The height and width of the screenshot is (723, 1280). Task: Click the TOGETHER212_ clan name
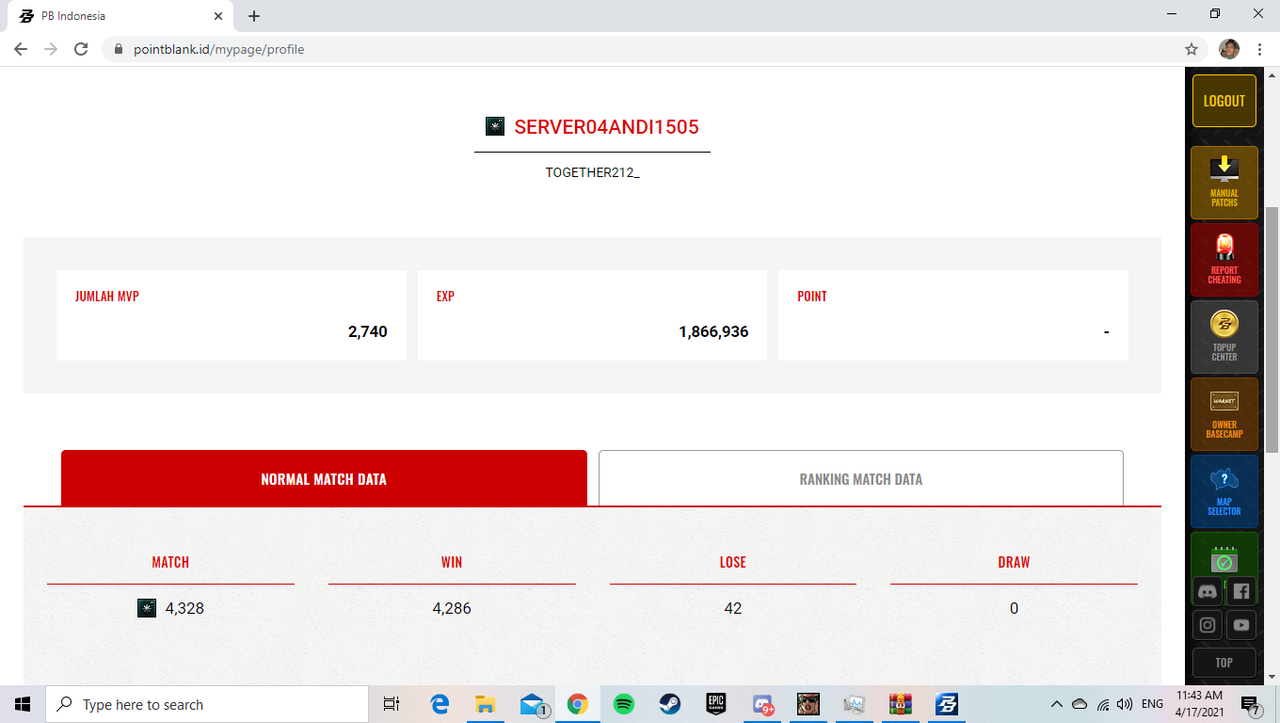pyautogui.click(x=592, y=172)
